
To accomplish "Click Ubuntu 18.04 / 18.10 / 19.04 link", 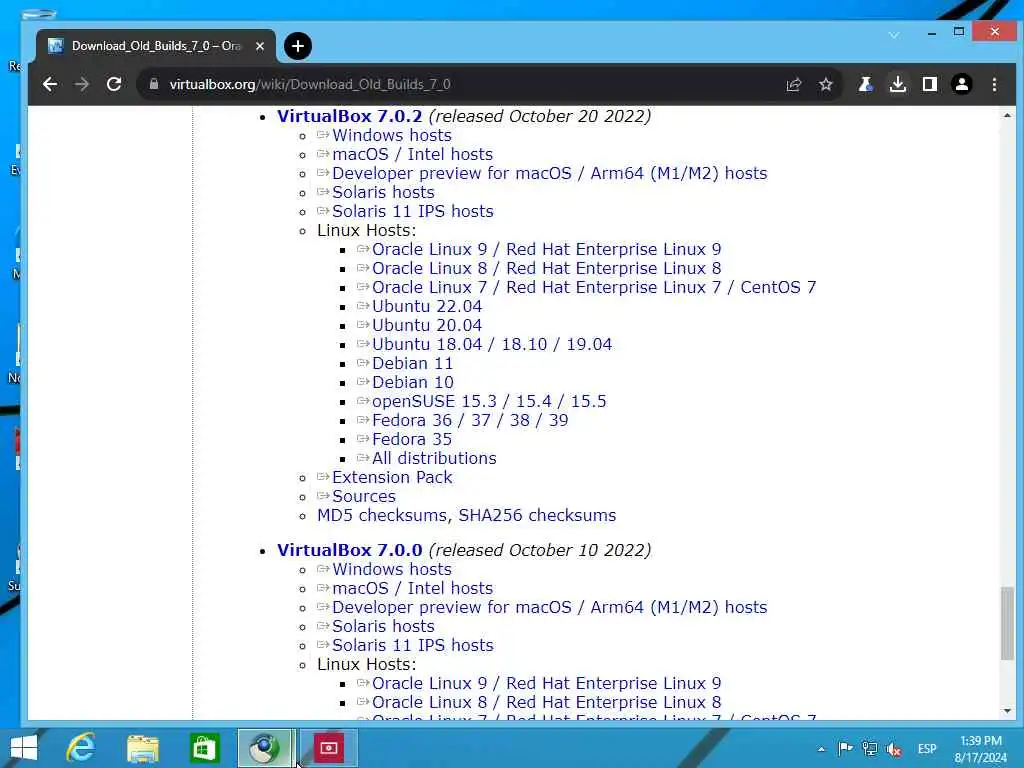I will point(492,344).
